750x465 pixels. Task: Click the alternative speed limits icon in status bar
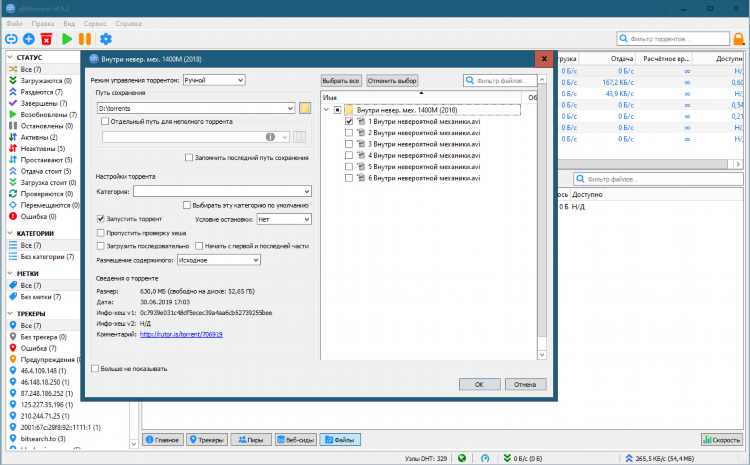coord(485,458)
